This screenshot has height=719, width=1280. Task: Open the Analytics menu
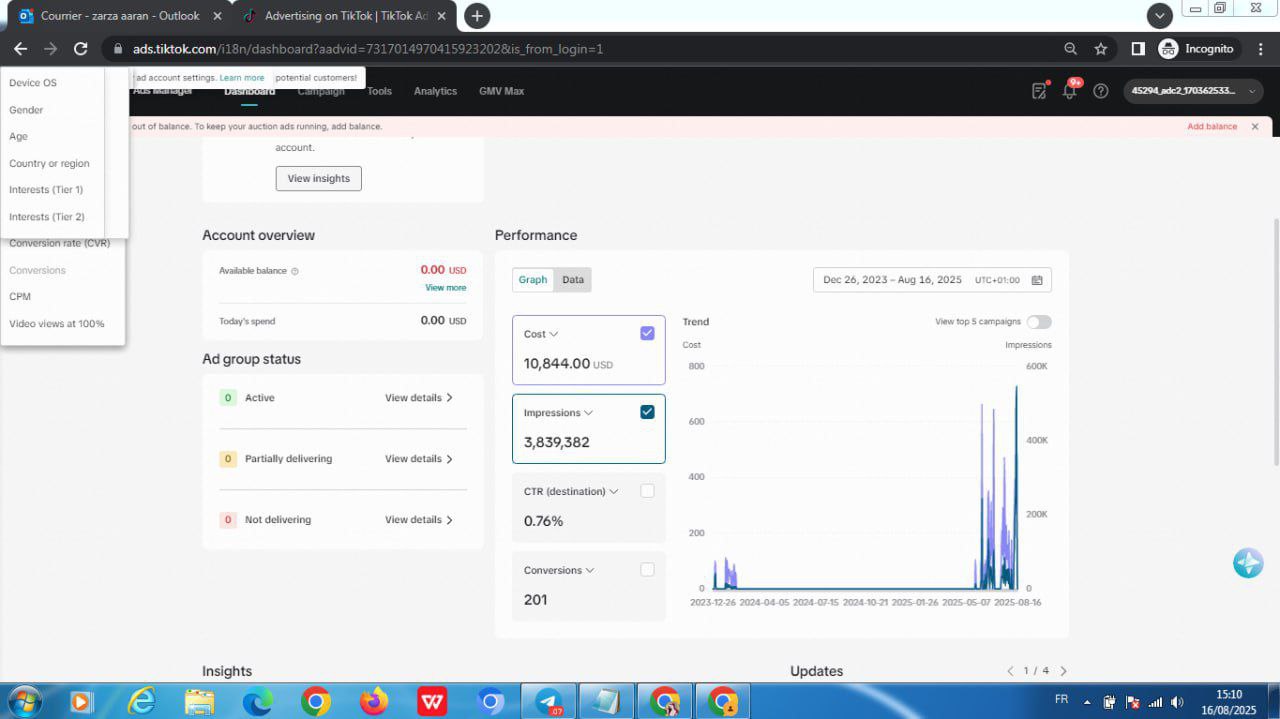point(435,91)
